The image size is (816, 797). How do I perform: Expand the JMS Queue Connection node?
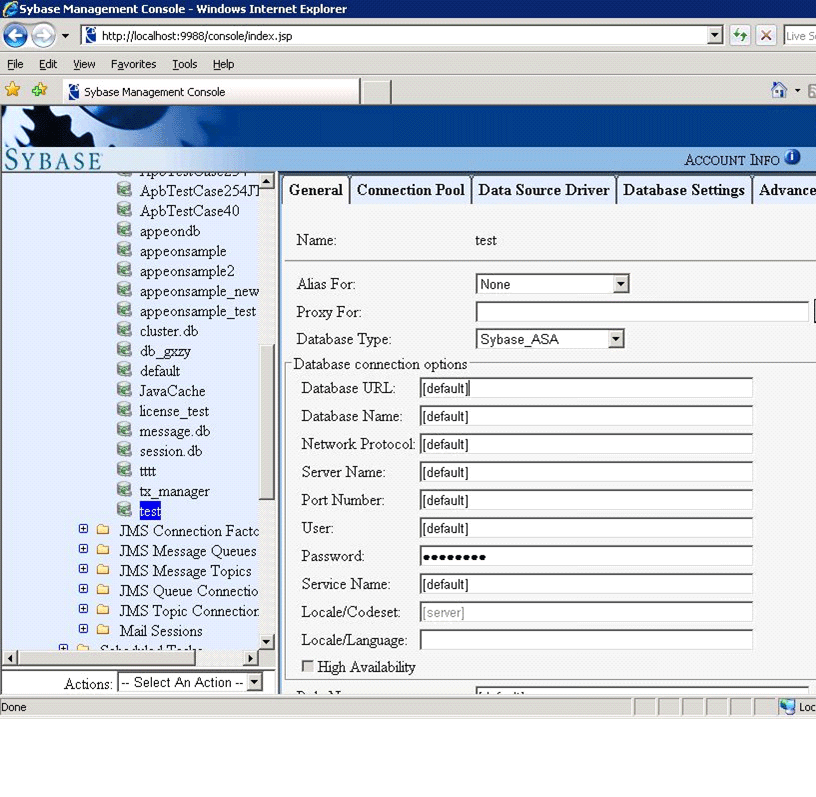[83, 589]
